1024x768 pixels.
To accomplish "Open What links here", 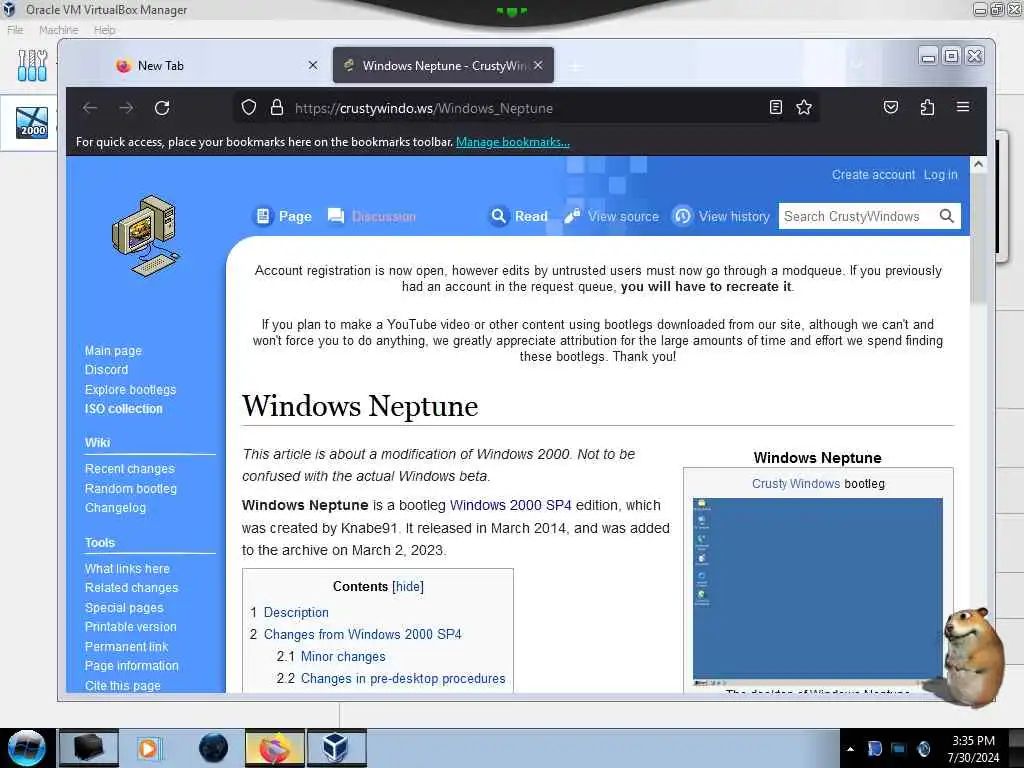I will pyautogui.click(x=127, y=569).
